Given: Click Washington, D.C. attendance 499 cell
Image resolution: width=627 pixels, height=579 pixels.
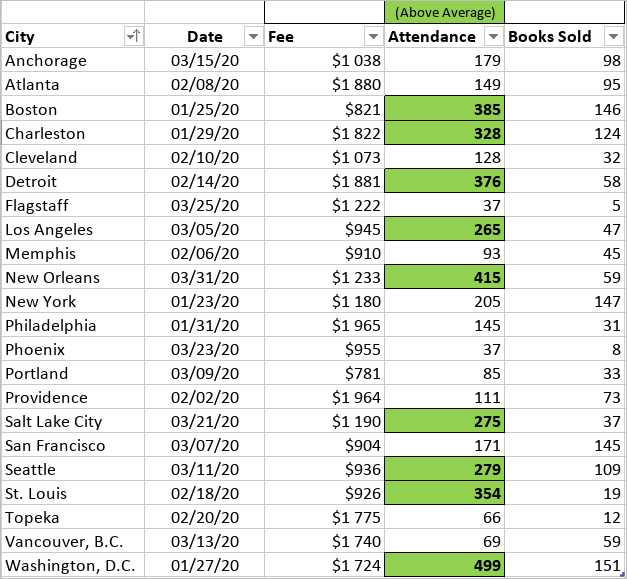Looking at the screenshot, I should 444,566.
